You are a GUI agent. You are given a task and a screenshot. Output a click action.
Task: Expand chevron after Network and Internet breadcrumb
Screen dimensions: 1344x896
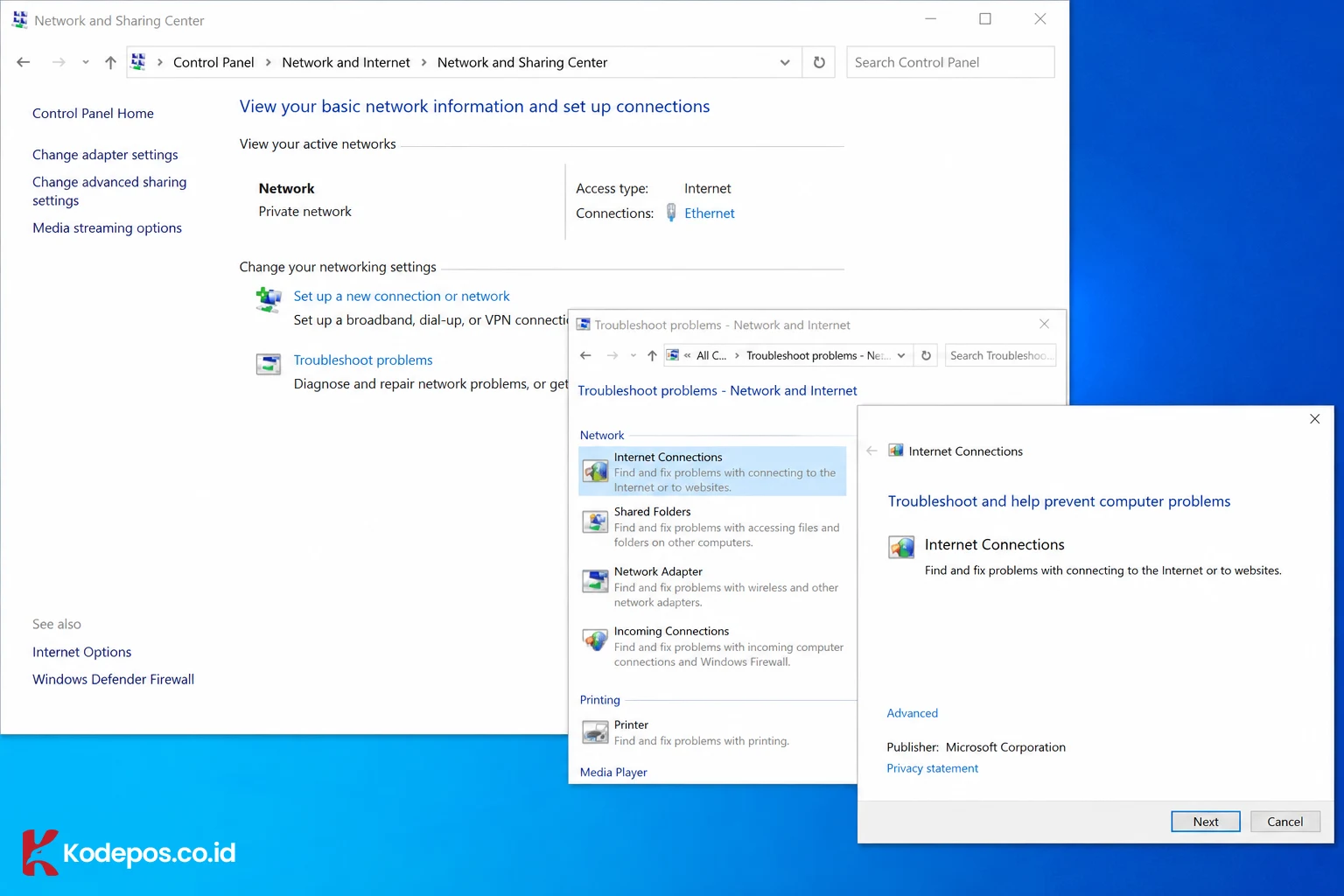pos(423,62)
